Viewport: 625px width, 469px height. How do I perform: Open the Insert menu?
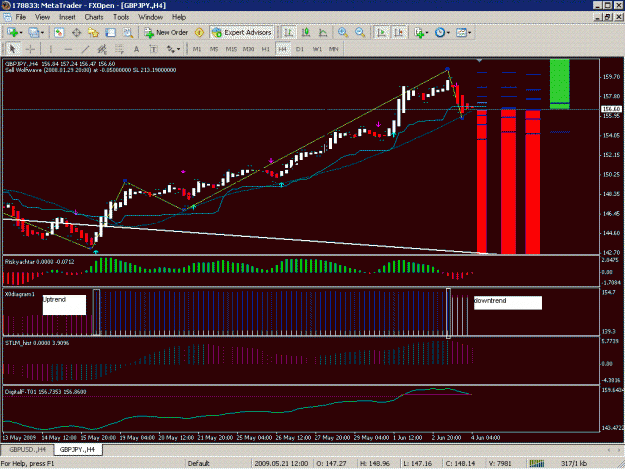[67, 17]
